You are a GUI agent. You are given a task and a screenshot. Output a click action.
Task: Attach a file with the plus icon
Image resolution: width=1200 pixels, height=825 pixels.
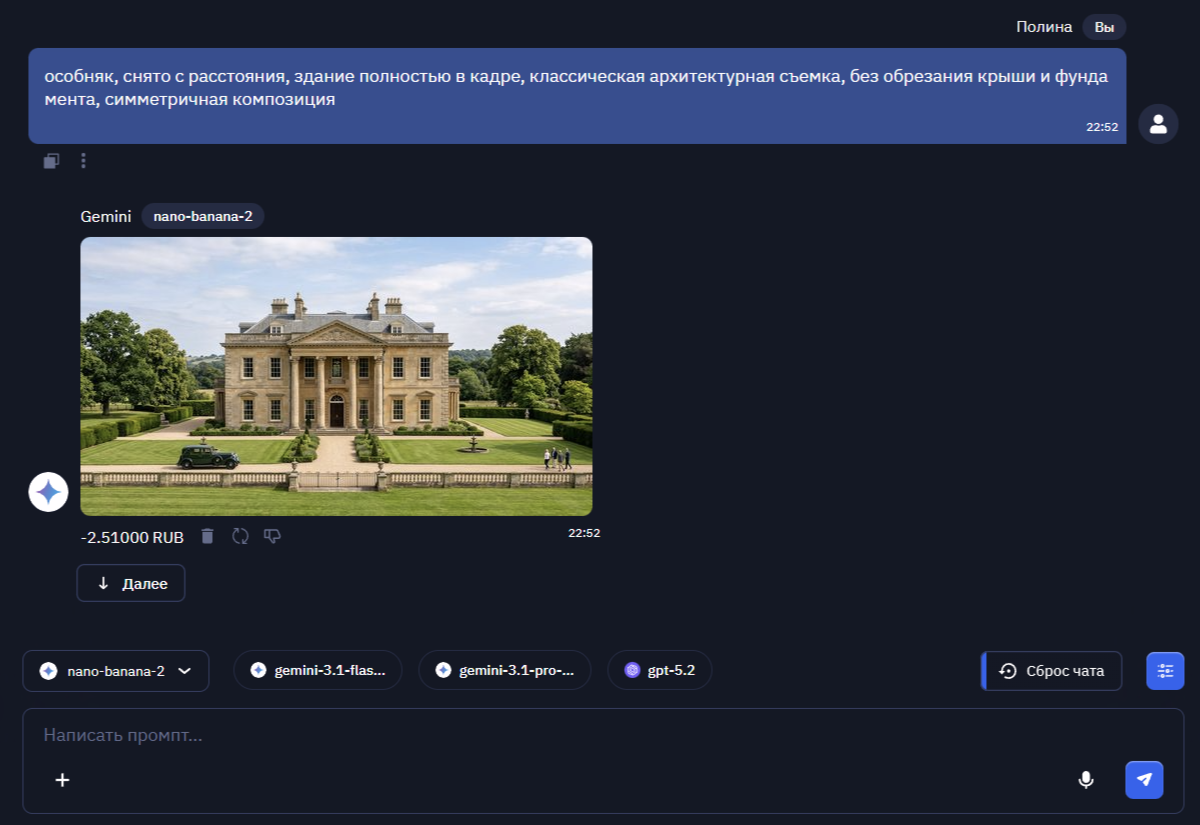coord(62,780)
